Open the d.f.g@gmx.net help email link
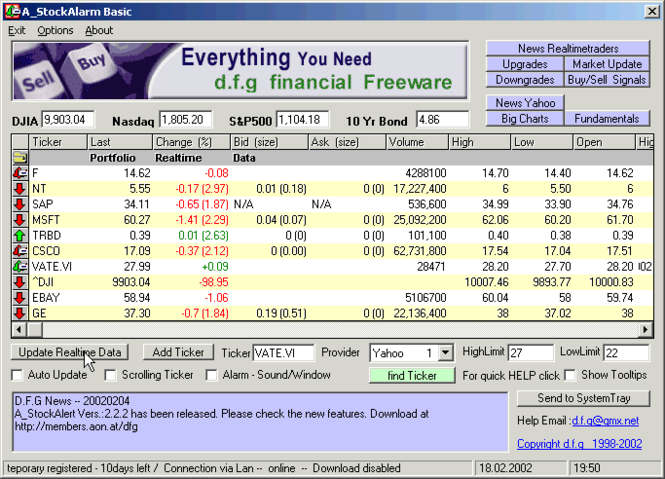665x479 pixels. pyautogui.click(x=605, y=420)
